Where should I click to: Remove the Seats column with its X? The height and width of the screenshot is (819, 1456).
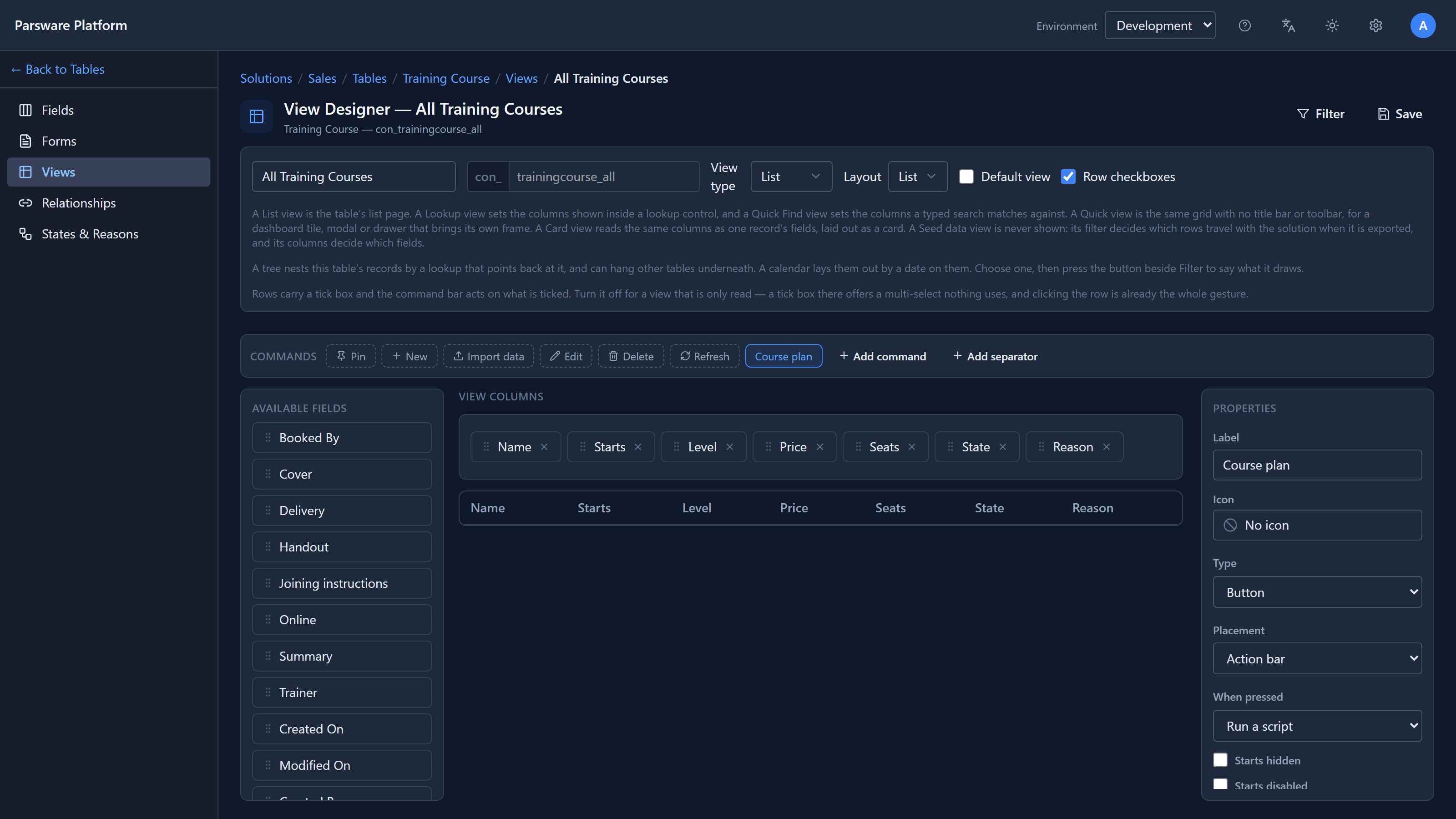[912, 447]
